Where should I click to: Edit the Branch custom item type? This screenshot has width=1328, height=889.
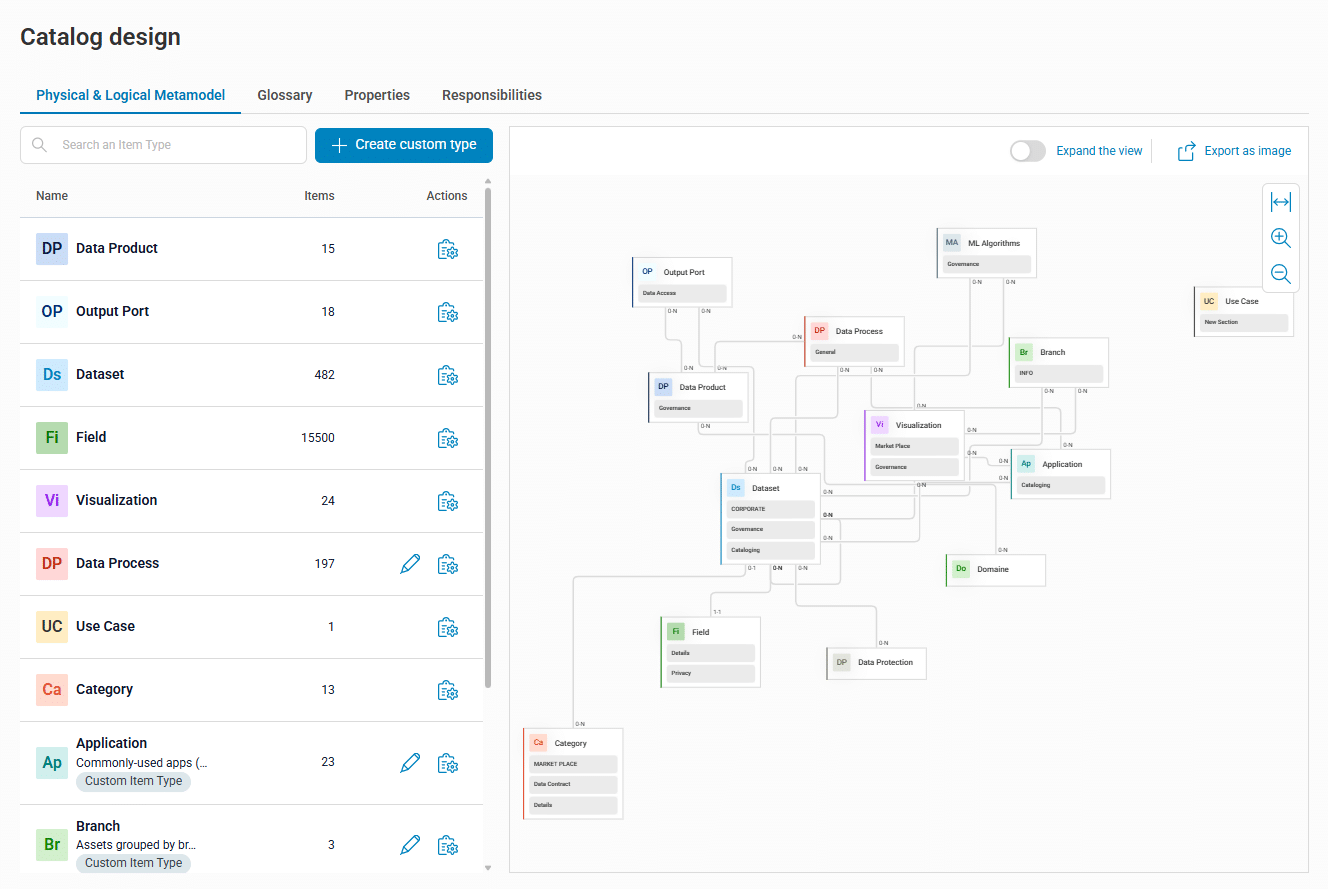[x=409, y=845]
